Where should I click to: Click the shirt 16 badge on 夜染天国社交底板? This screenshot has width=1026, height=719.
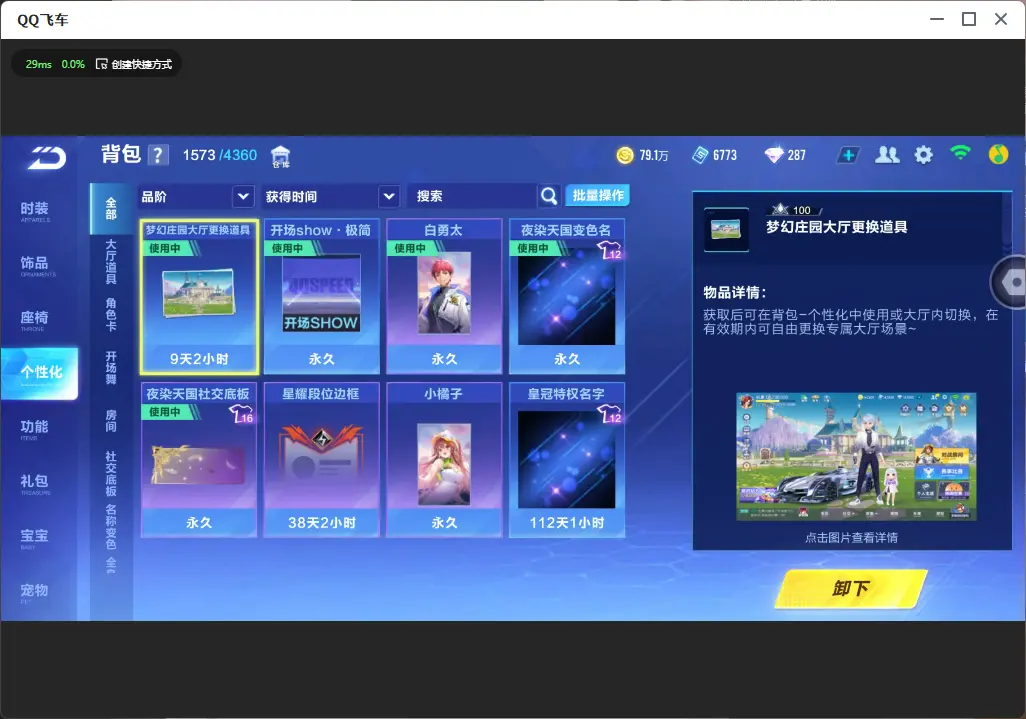point(241,414)
